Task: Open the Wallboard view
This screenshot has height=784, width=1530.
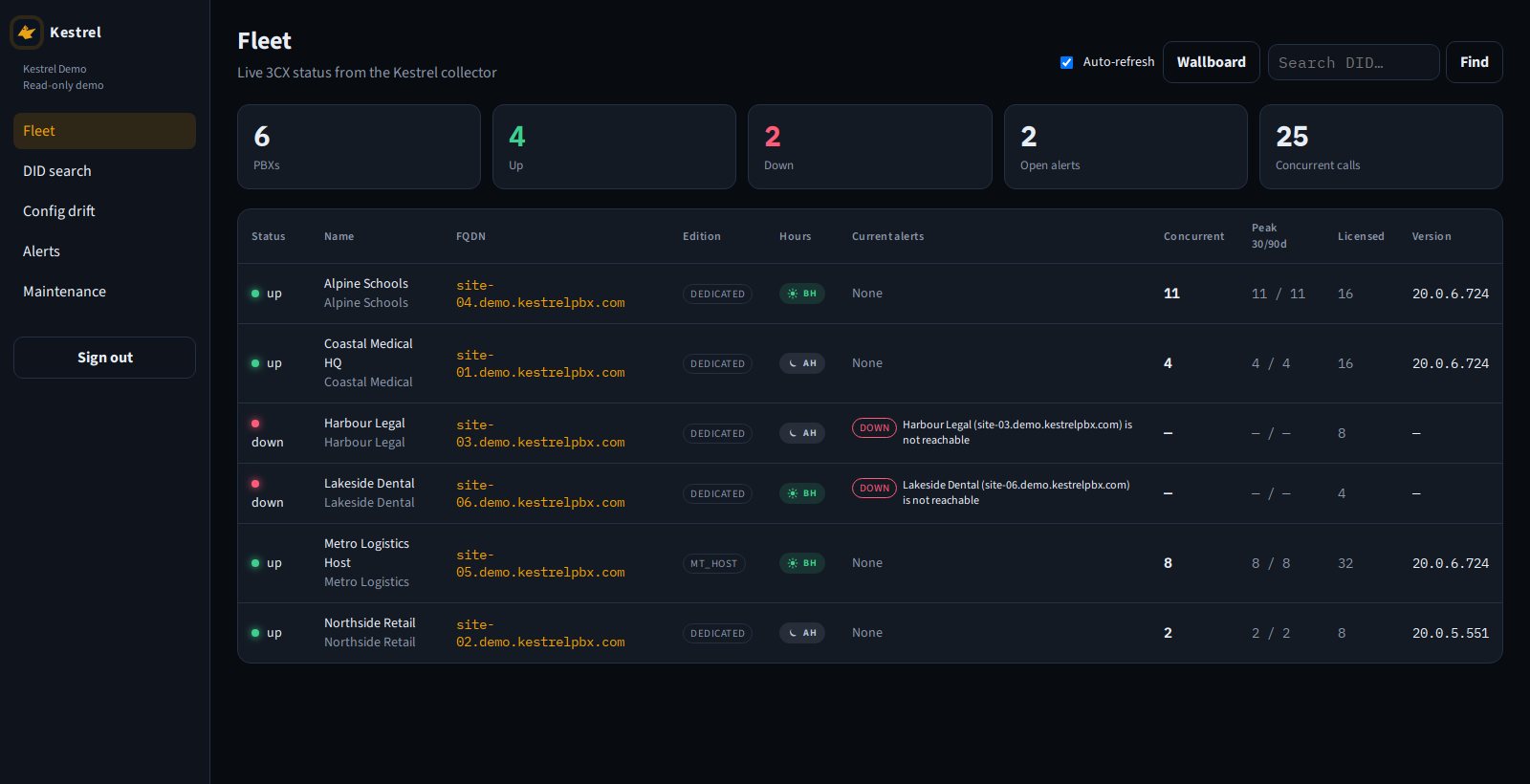Action: pos(1211,62)
